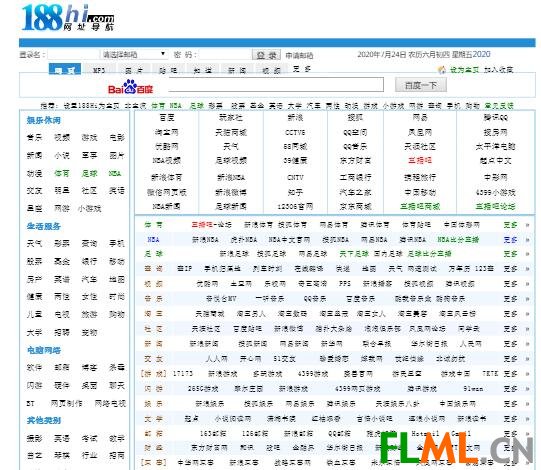541x470 pixels.
Task: Click 更多 next to search tabs
Action: (302, 69)
